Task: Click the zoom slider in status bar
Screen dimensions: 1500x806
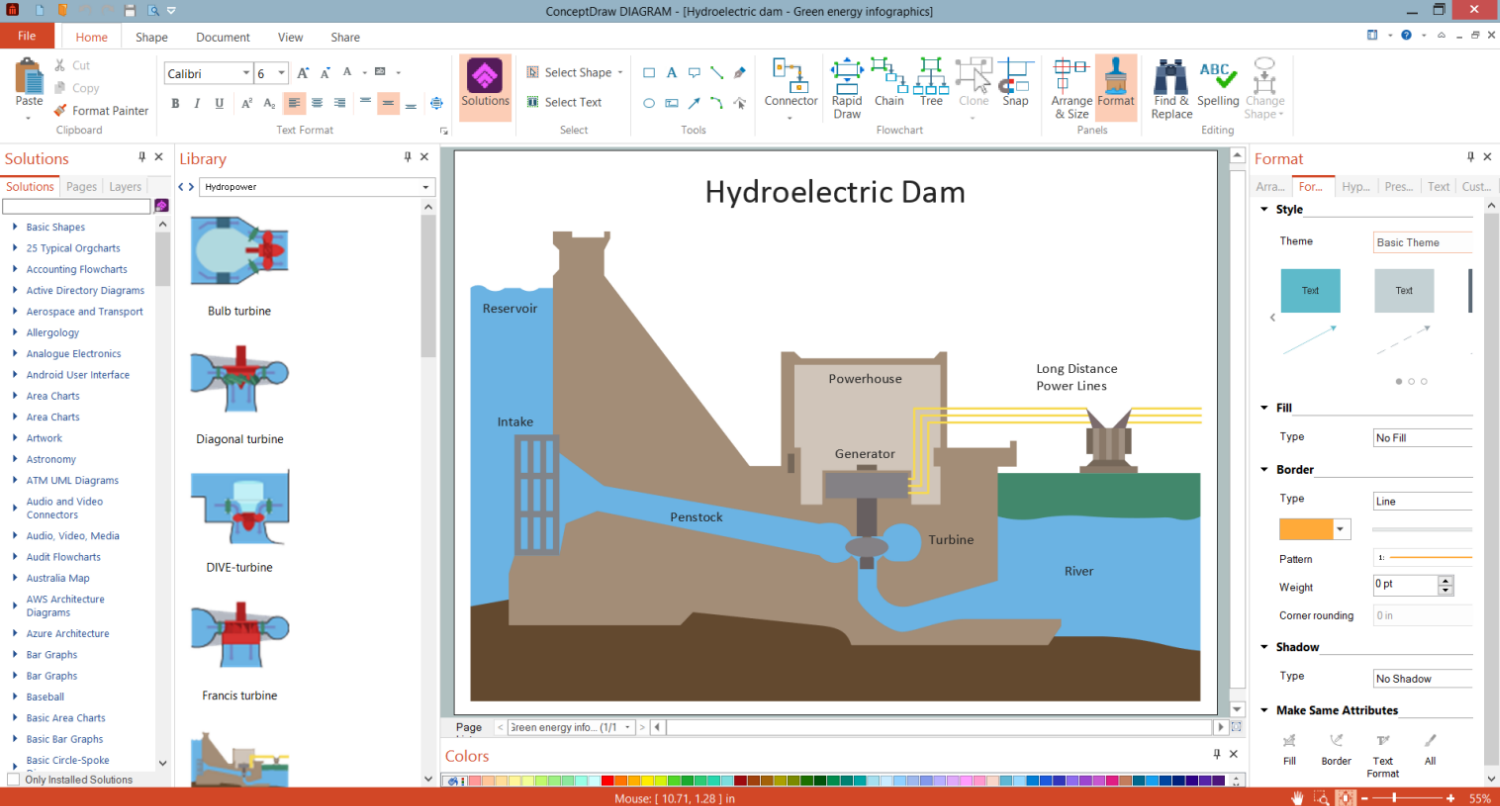Action: [x=1409, y=798]
